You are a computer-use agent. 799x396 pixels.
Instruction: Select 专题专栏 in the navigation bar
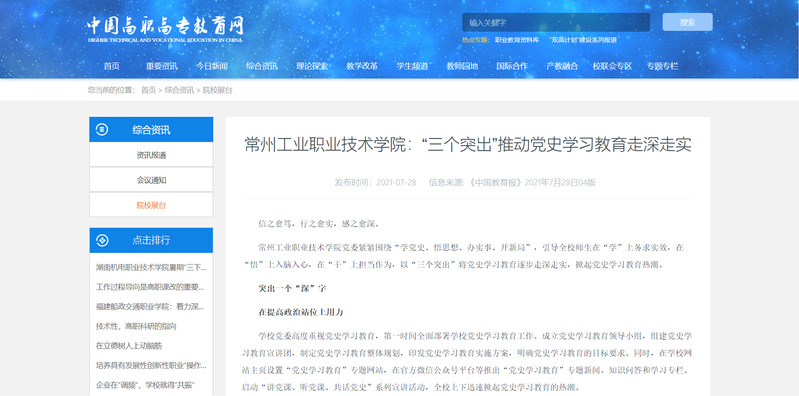662,66
